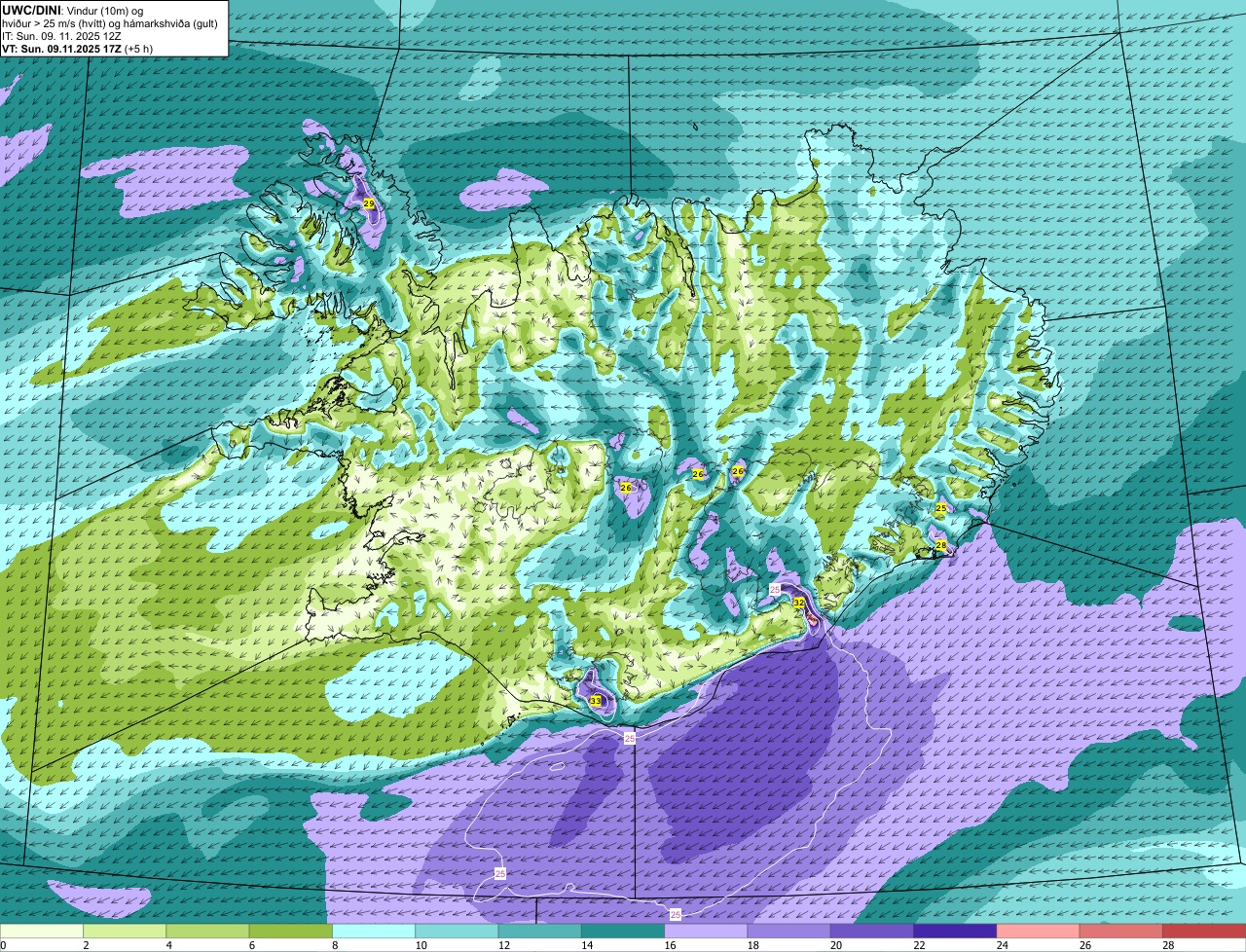Image resolution: width=1246 pixels, height=952 pixels.
Task: Click the yellow gust marker labeled 32
Action: (x=799, y=603)
